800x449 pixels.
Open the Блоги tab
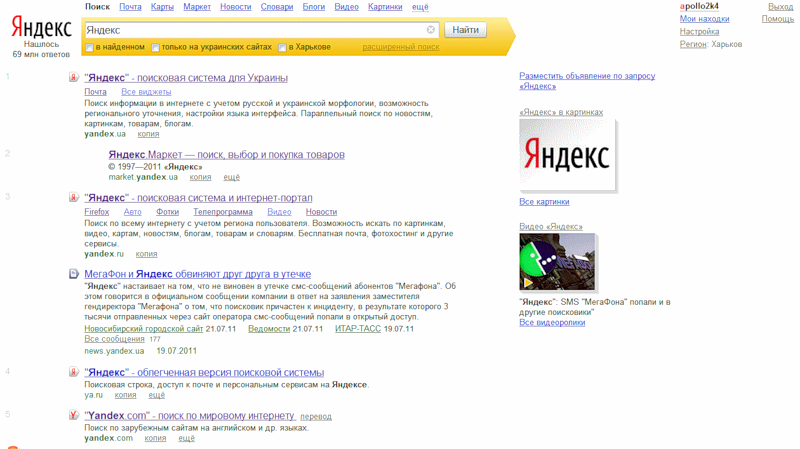point(314,7)
